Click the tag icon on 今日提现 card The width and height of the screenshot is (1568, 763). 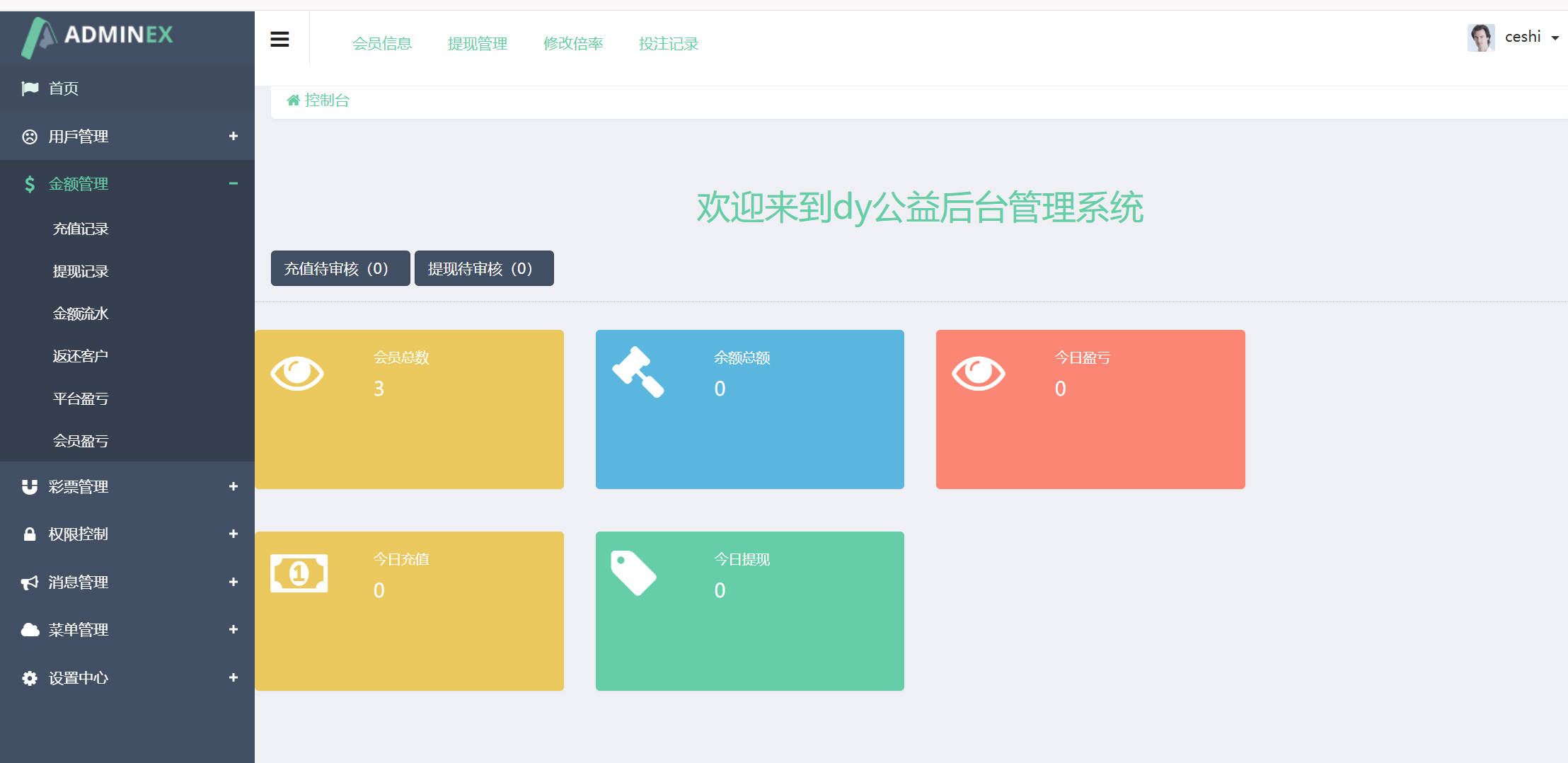click(633, 573)
